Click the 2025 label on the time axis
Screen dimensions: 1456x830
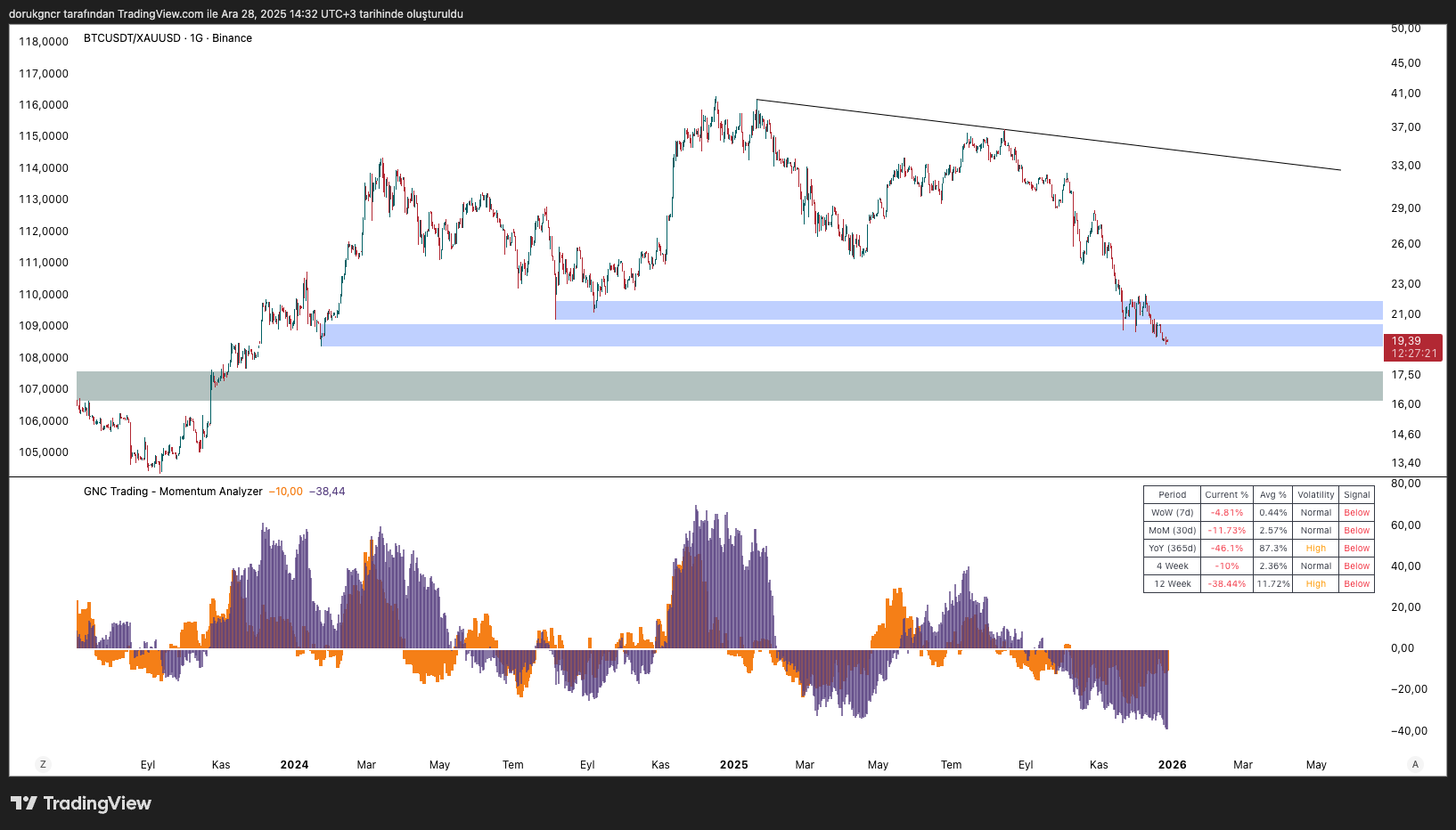coord(733,765)
